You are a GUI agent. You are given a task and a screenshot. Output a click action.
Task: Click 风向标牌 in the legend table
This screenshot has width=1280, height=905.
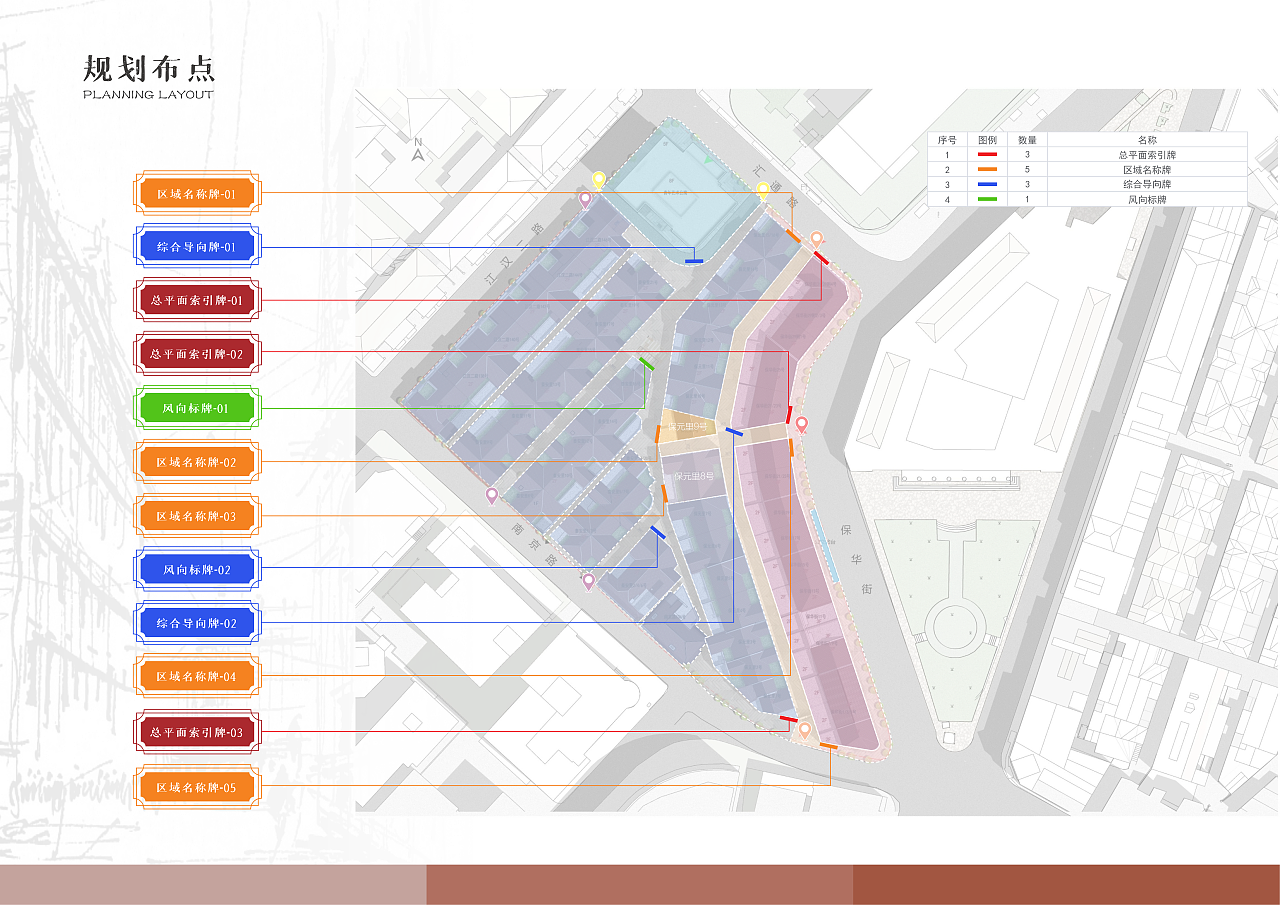click(x=1147, y=200)
